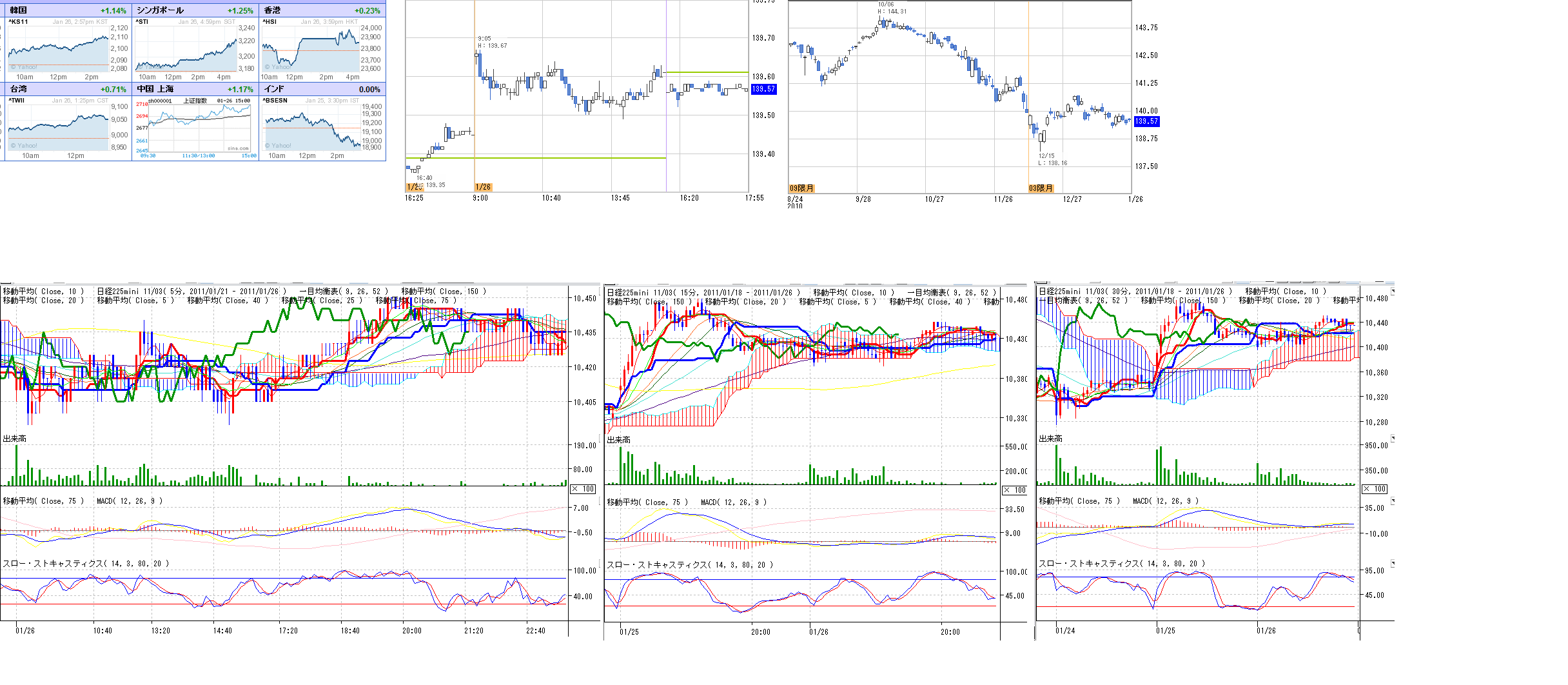
Task: Select the 09限月 contract marker
Action: [801, 188]
